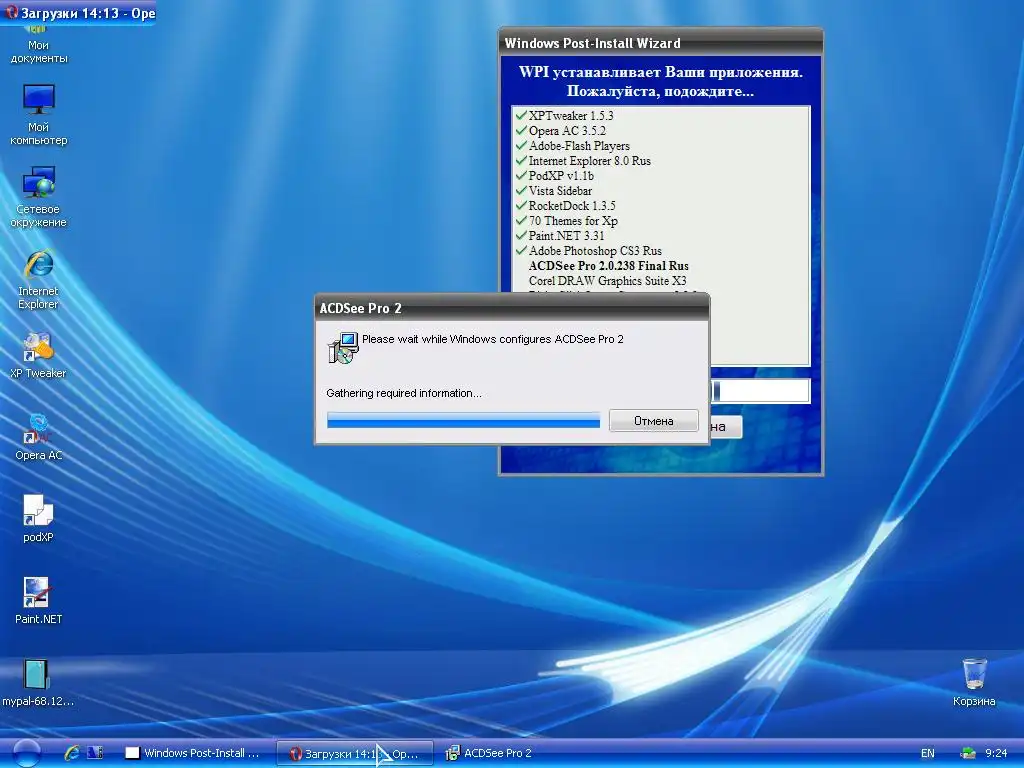The width and height of the screenshot is (1024, 768).
Task: Click the Отмена button in ACDSee dialog
Action: pyautogui.click(x=654, y=421)
